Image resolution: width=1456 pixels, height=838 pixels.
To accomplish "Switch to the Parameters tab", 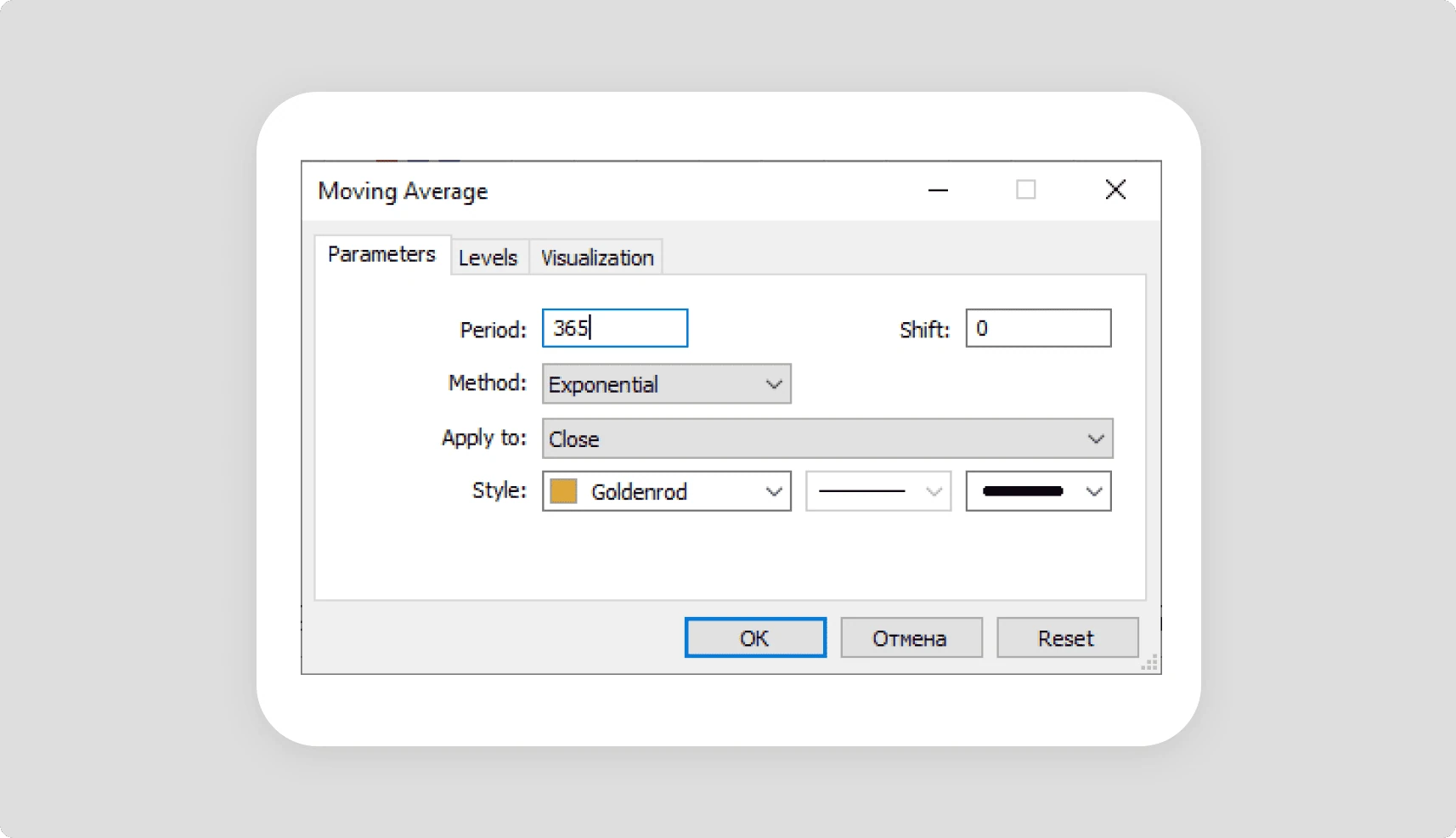I will pos(382,254).
